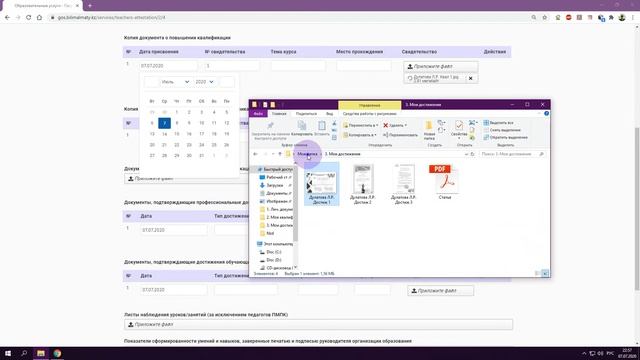Click 'Приложите файл' in the student achievements row
The width and height of the screenshot is (640, 360).
[x=441, y=291]
